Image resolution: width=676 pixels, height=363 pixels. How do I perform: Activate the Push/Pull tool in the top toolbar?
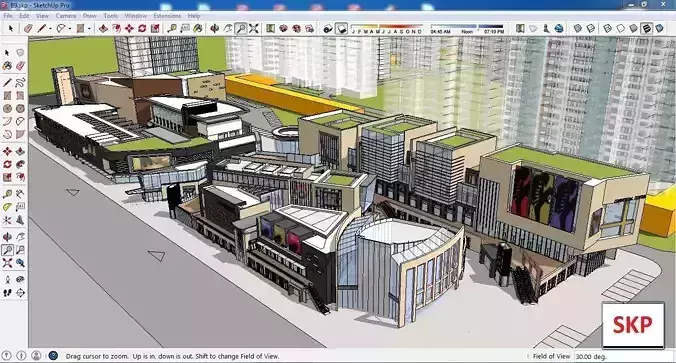coord(103,28)
